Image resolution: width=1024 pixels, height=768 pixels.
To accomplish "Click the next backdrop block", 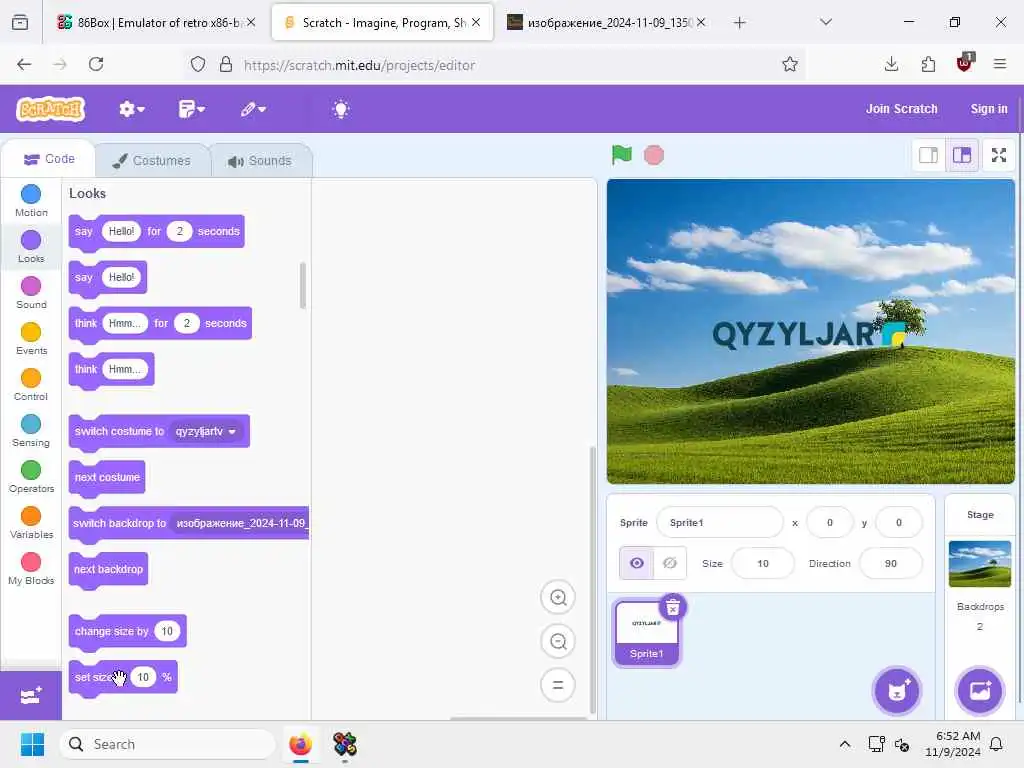I will pos(108,569).
